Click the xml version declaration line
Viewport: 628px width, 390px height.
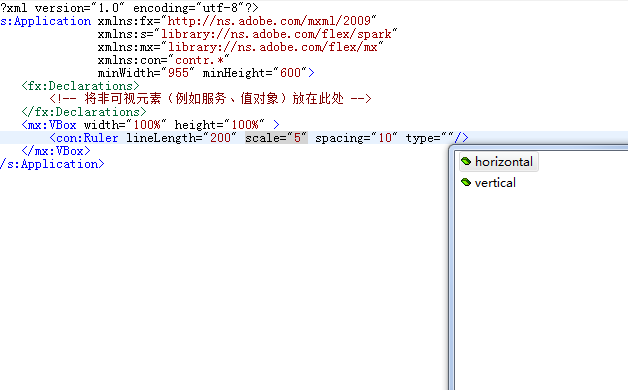(x=129, y=8)
